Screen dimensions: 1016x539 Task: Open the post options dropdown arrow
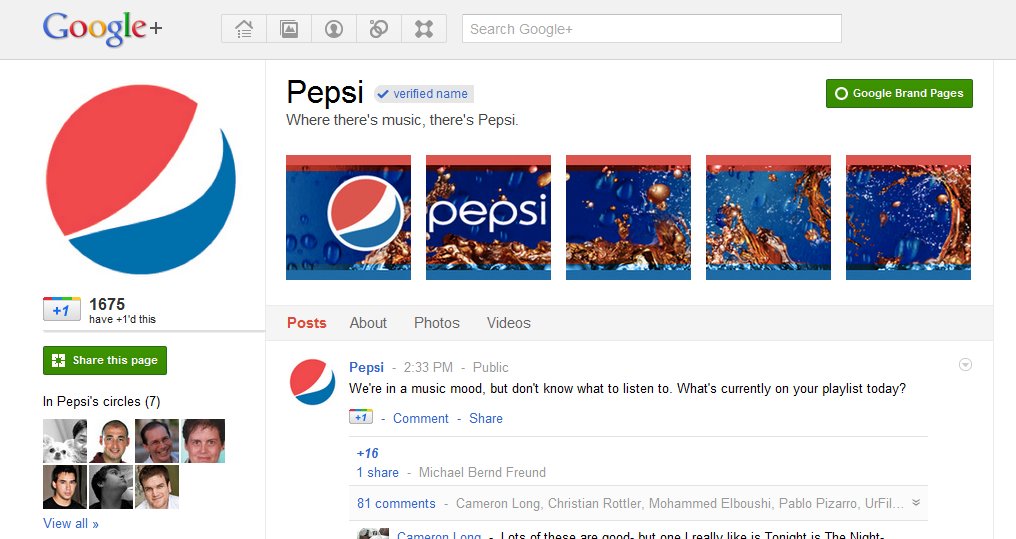(965, 365)
